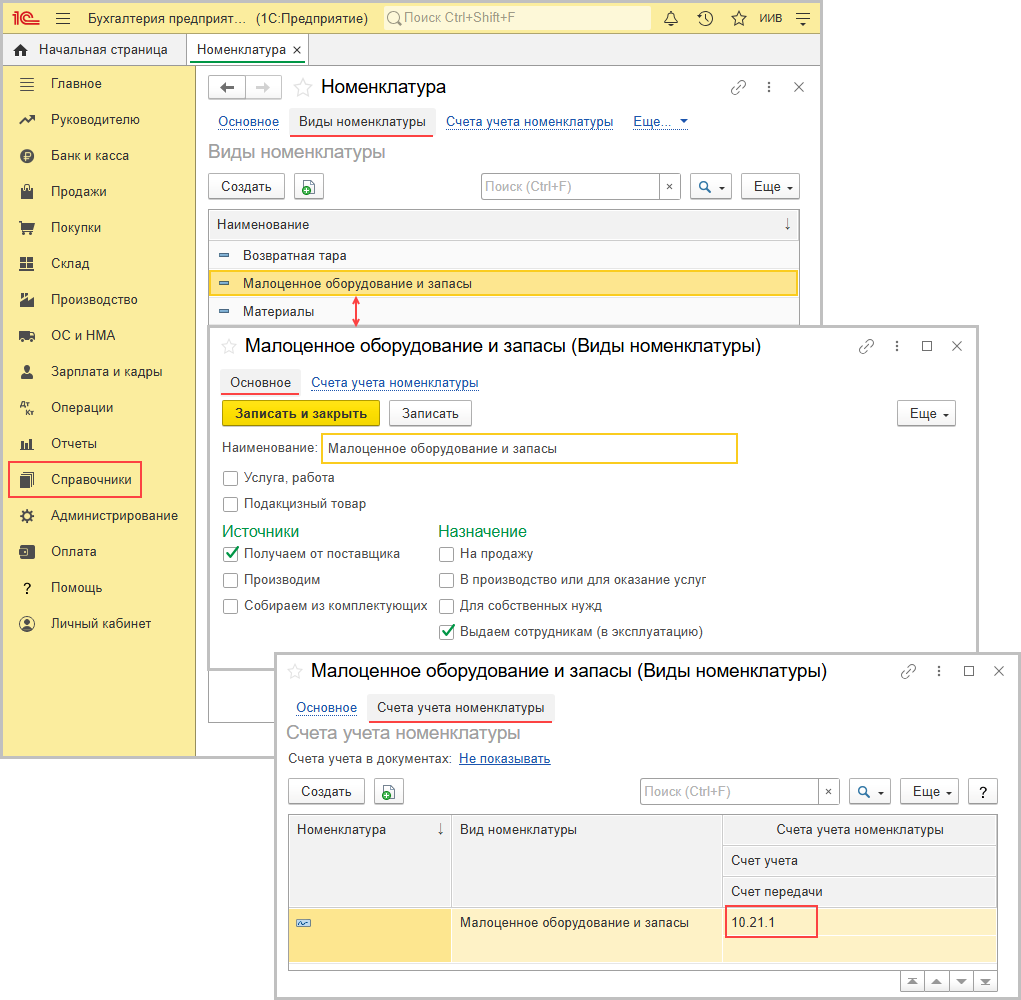This screenshot has width=1021, height=1000.
Task: Open Еще dropdown in Счета учета list
Action: point(930,792)
